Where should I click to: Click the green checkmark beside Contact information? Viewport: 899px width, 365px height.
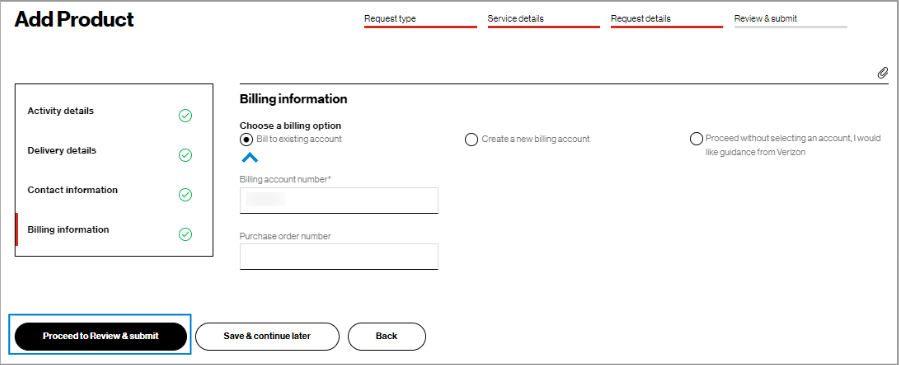click(185, 195)
